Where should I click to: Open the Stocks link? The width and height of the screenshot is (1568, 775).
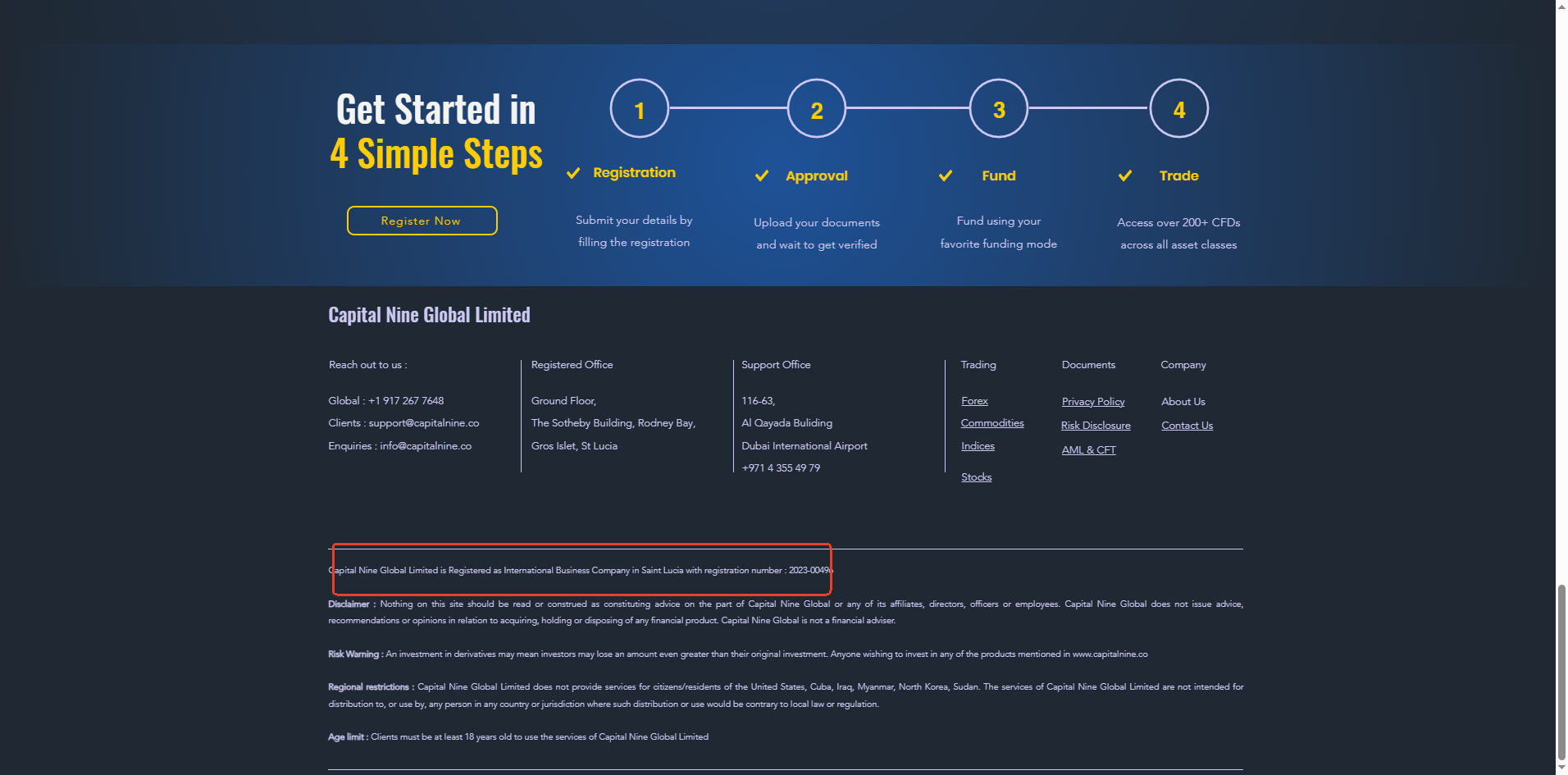[976, 477]
